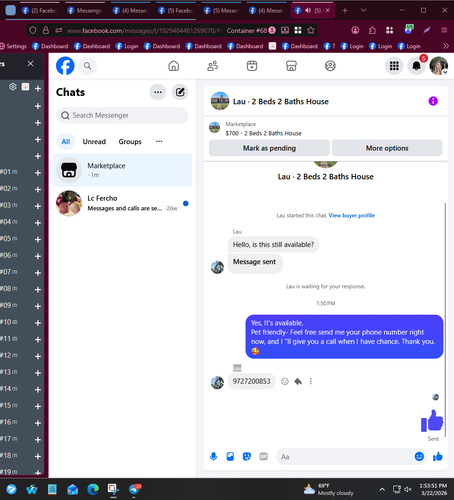Open the account profile picture menu
This screenshot has width=454, height=500.
438,66
